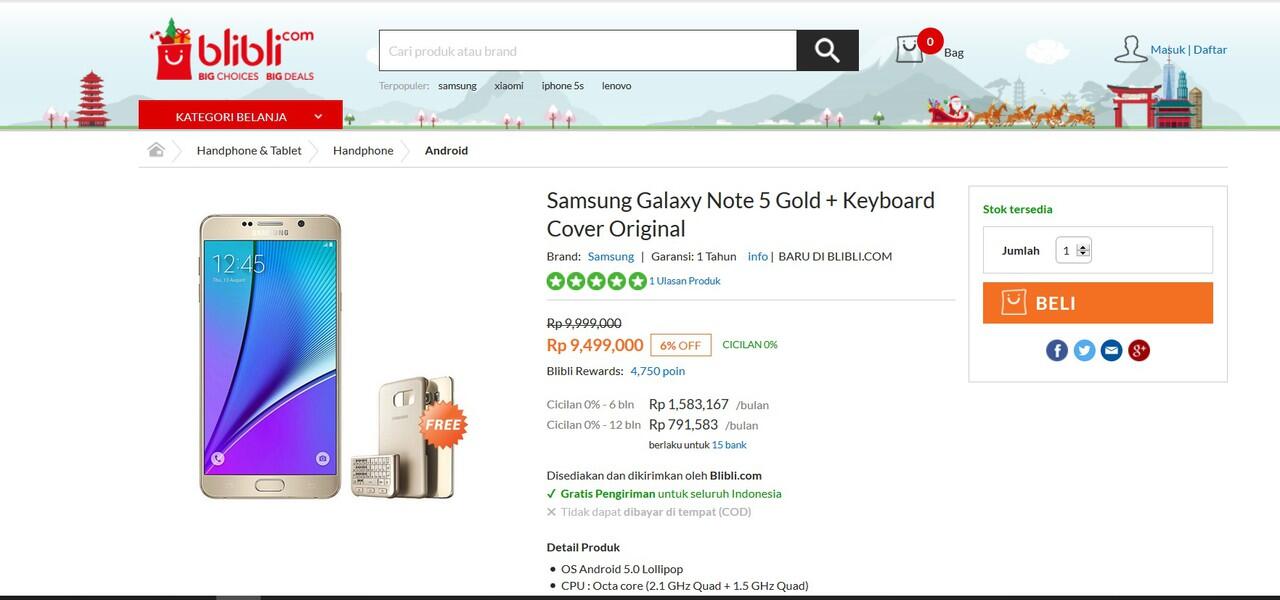Viewport: 1280px width, 600px height.
Task: Click the person icon next to Masuk
Action: click(1131, 48)
